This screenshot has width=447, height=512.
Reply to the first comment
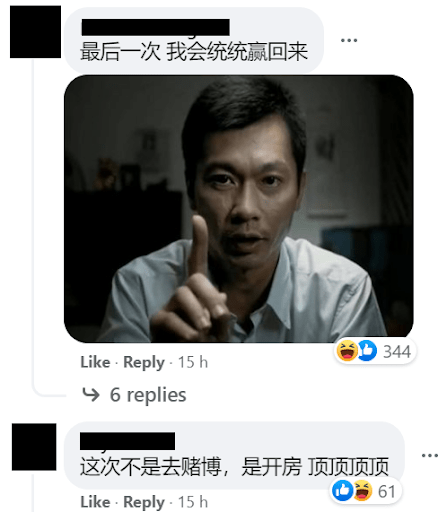[144, 363]
